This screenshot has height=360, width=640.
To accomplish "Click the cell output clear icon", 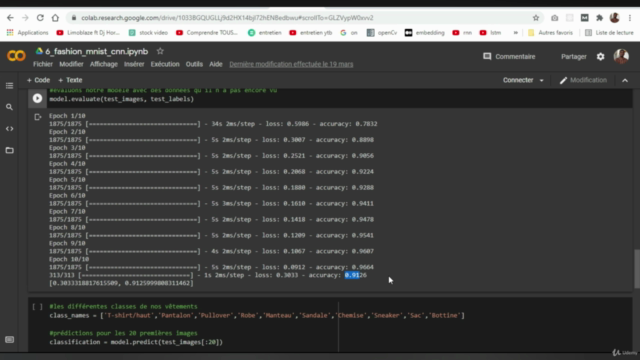I will click(38, 117).
